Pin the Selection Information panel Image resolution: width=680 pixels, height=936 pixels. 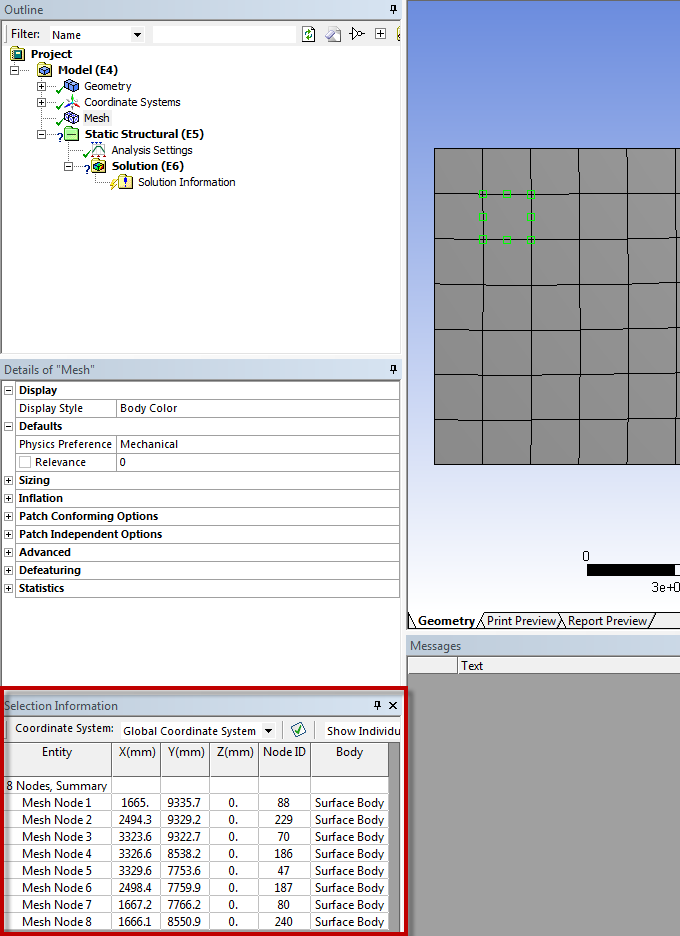(377, 705)
